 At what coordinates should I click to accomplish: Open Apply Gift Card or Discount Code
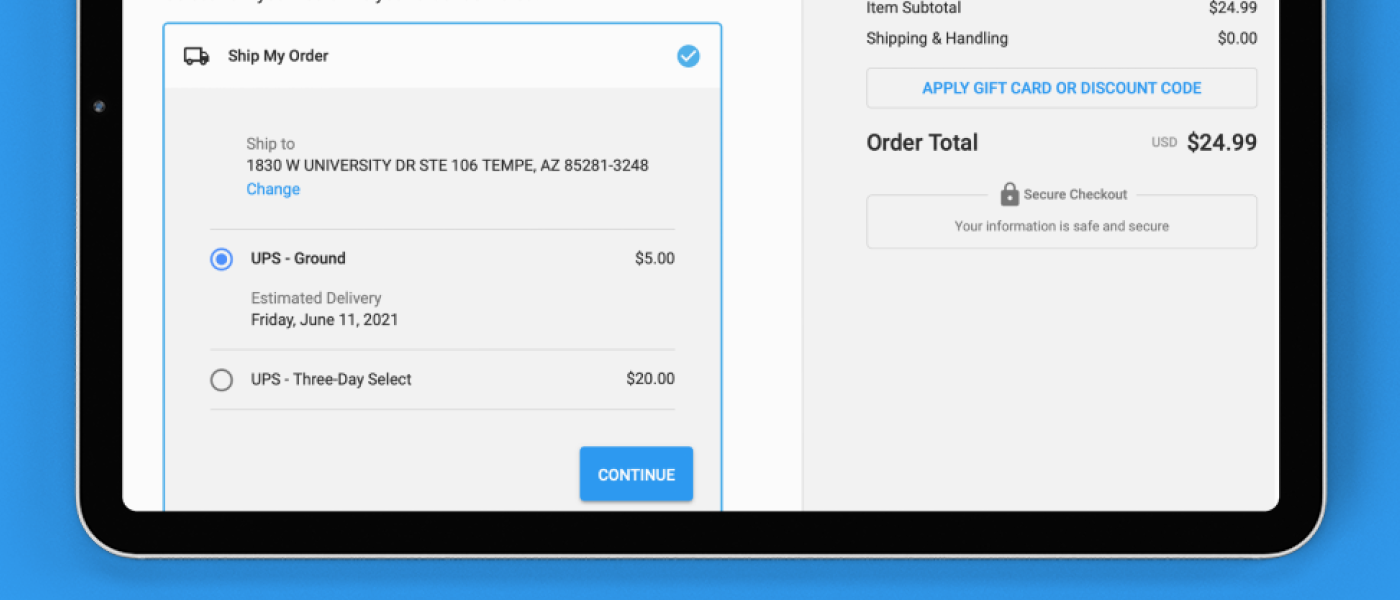(1061, 88)
